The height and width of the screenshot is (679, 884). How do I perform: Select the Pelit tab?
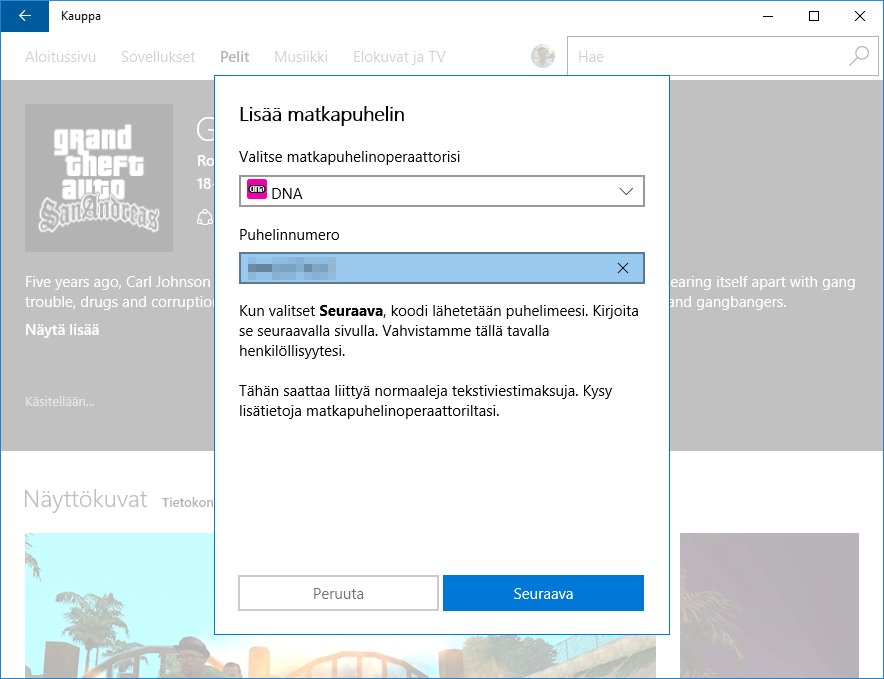235,57
